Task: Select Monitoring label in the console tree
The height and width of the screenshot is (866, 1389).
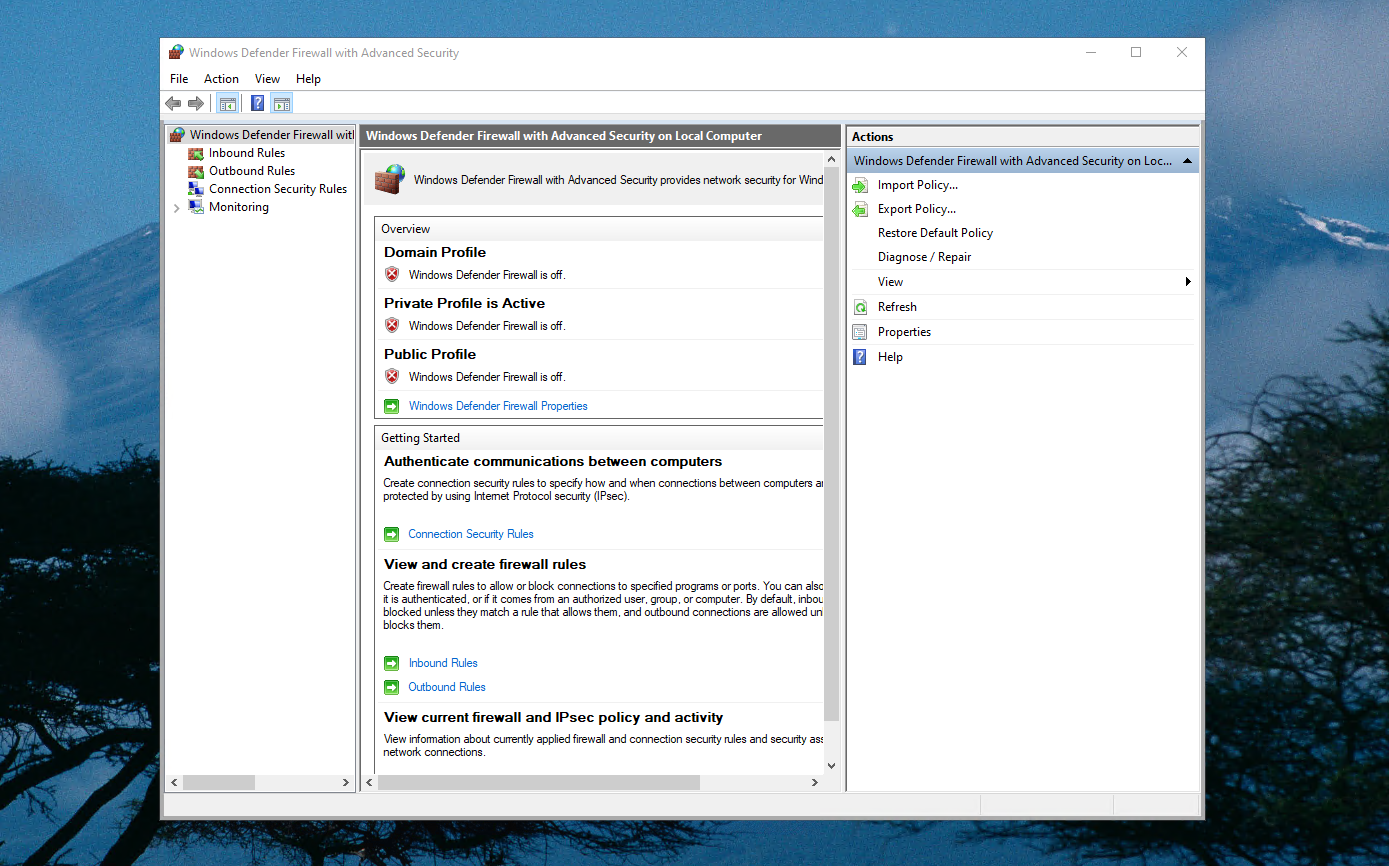Action: click(x=239, y=207)
